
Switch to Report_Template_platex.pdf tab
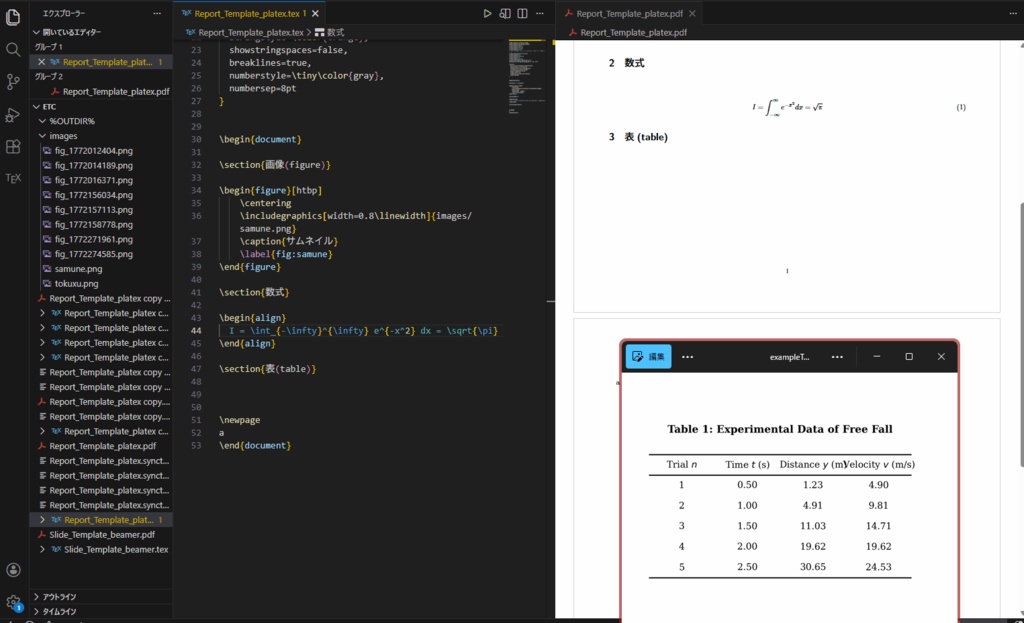[630, 13]
